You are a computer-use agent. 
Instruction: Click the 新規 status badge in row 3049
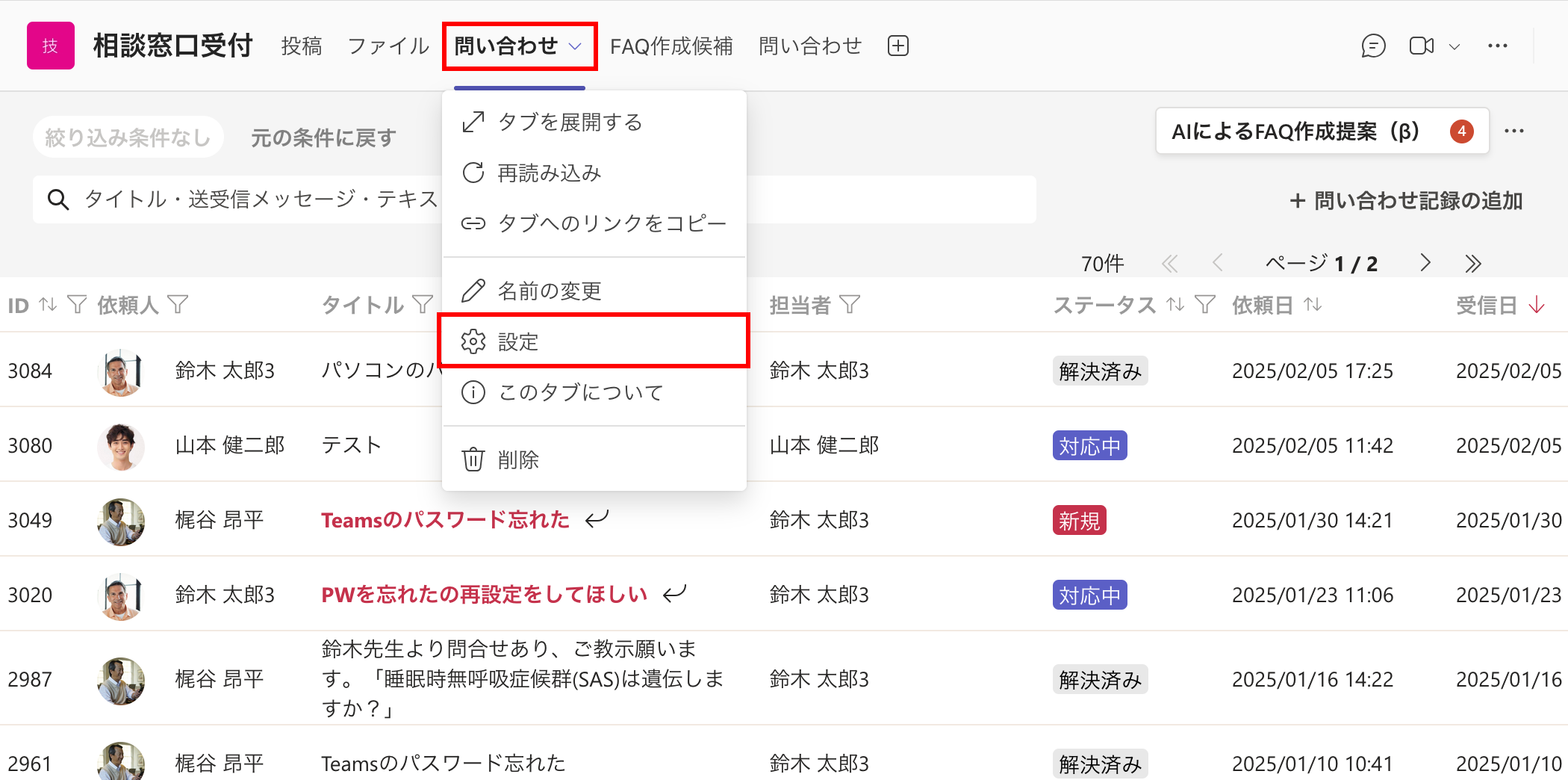(x=1080, y=521)
